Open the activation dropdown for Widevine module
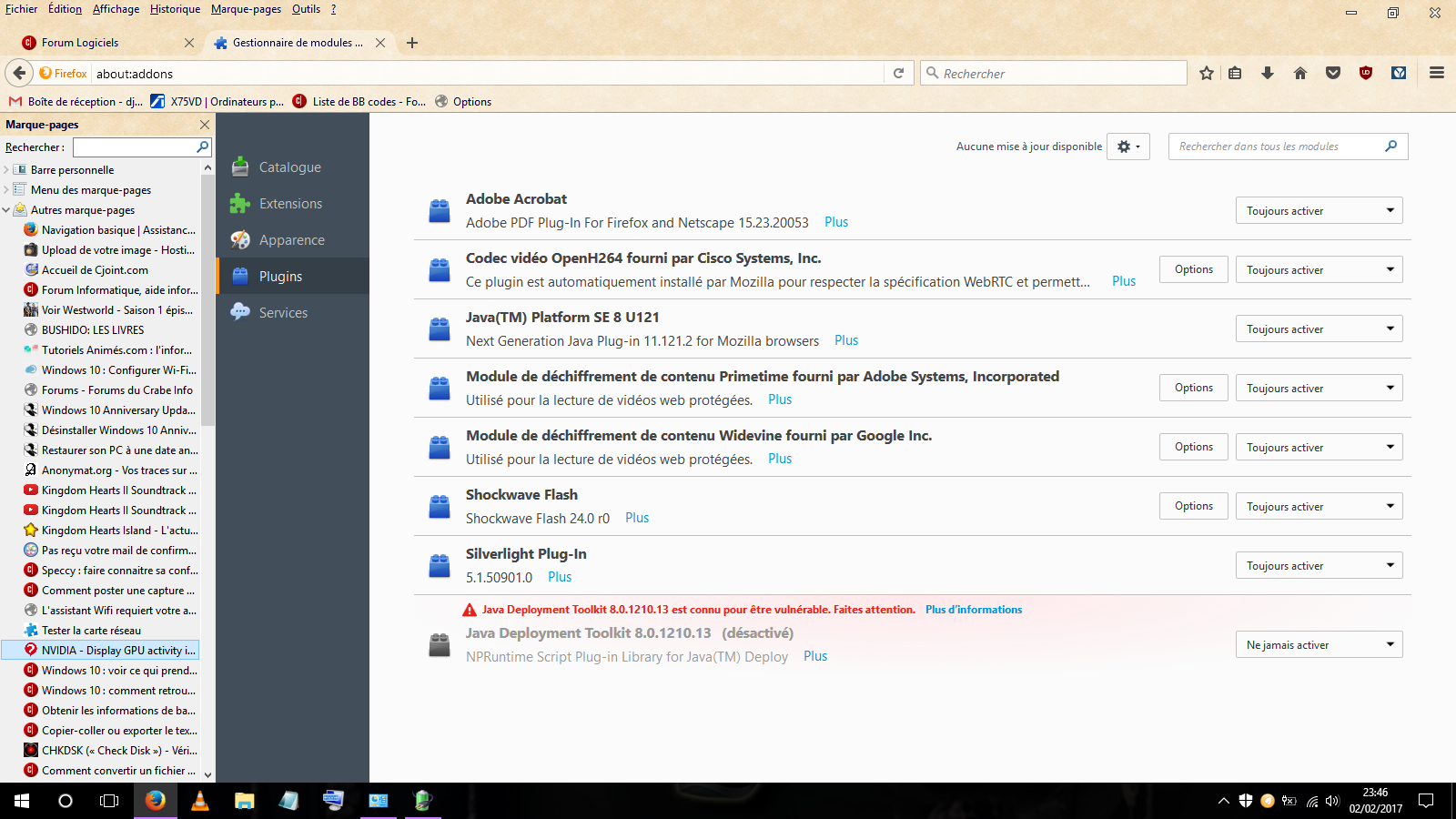The height and width of the screenshot is (819, 1456). click(x=1319, y=448)
